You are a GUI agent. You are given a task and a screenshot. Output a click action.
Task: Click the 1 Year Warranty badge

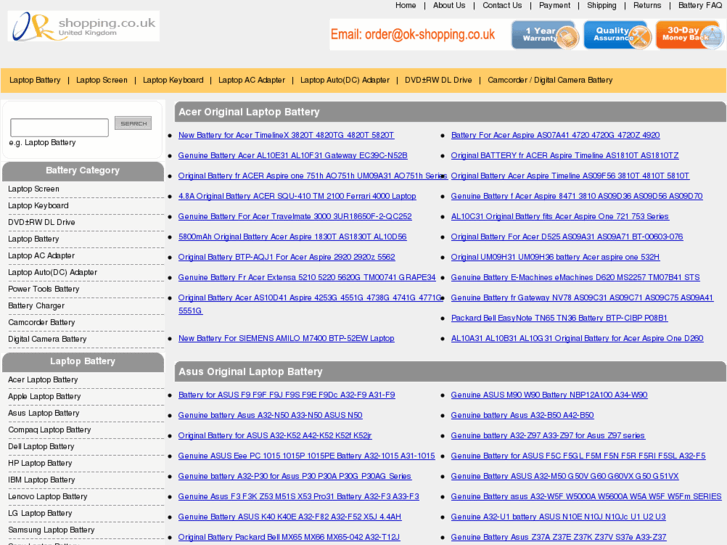545,35
